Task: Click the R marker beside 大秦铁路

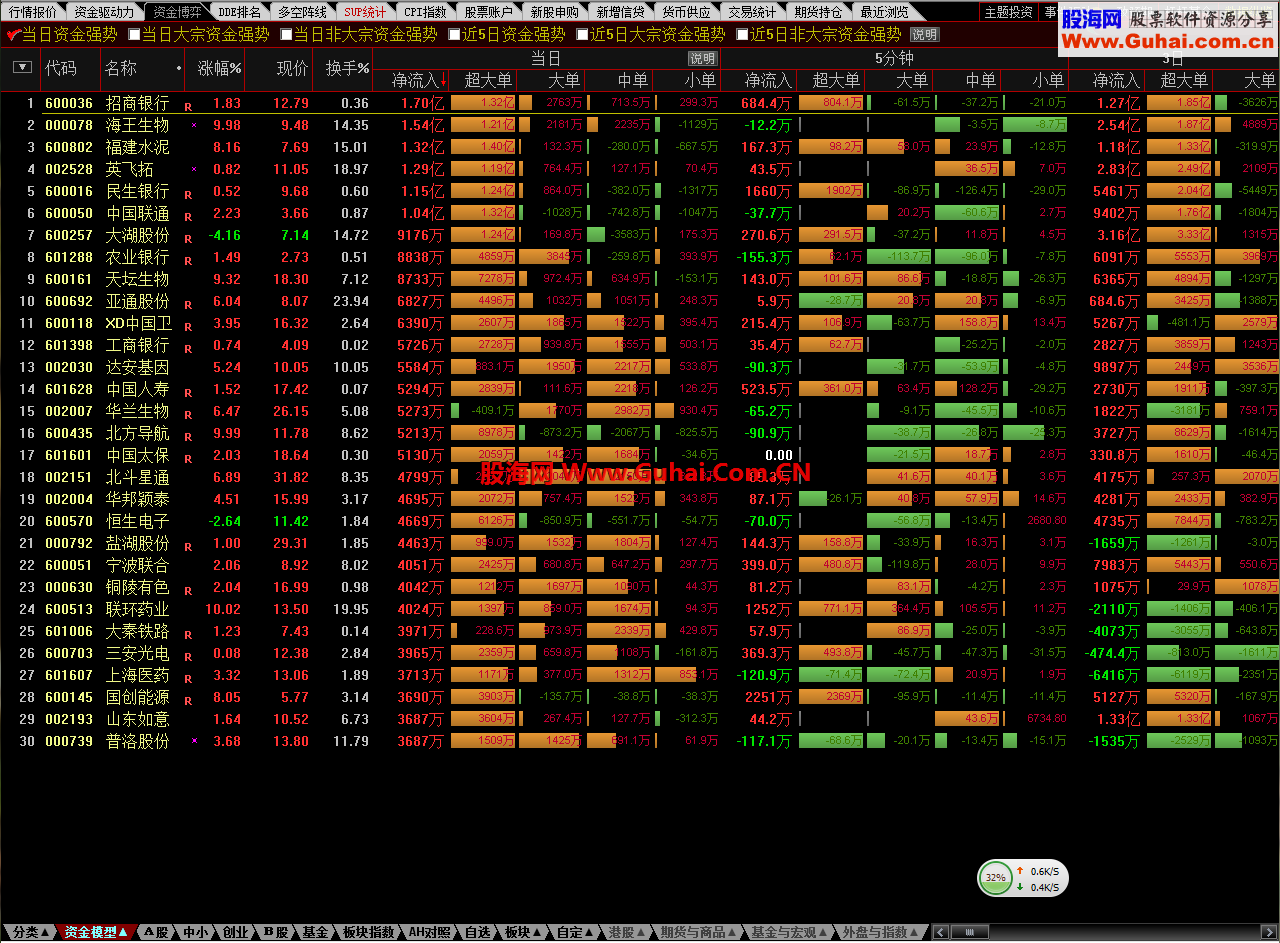Action: [x=188, y=634]
